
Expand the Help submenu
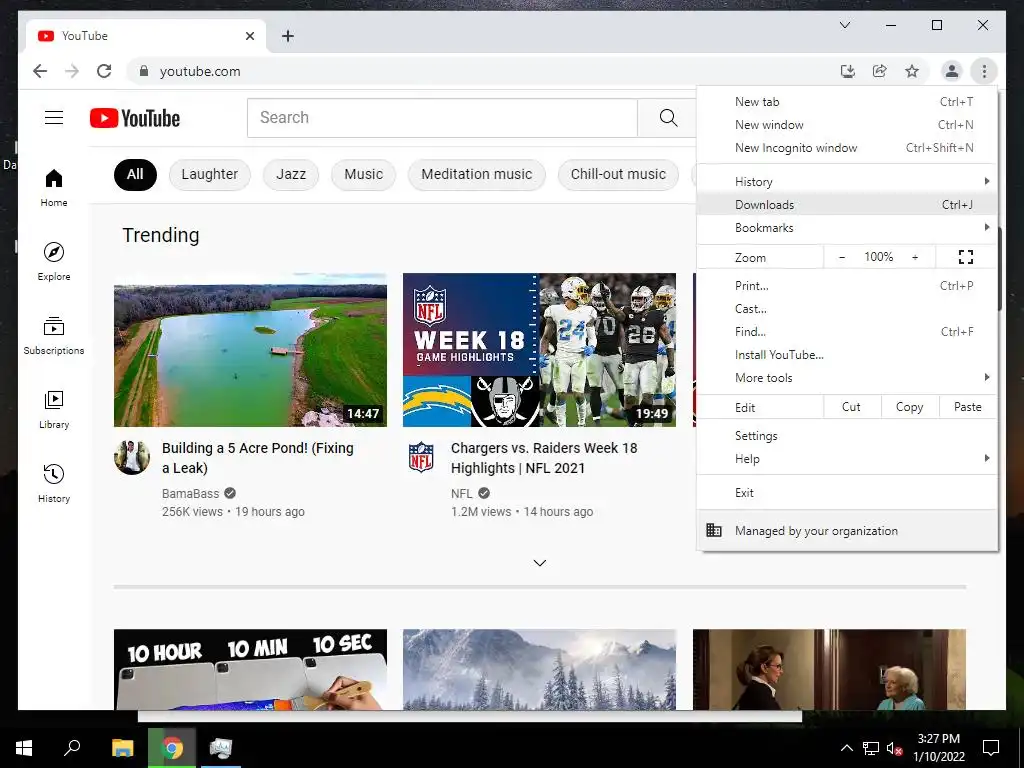(x=846, y=458)
